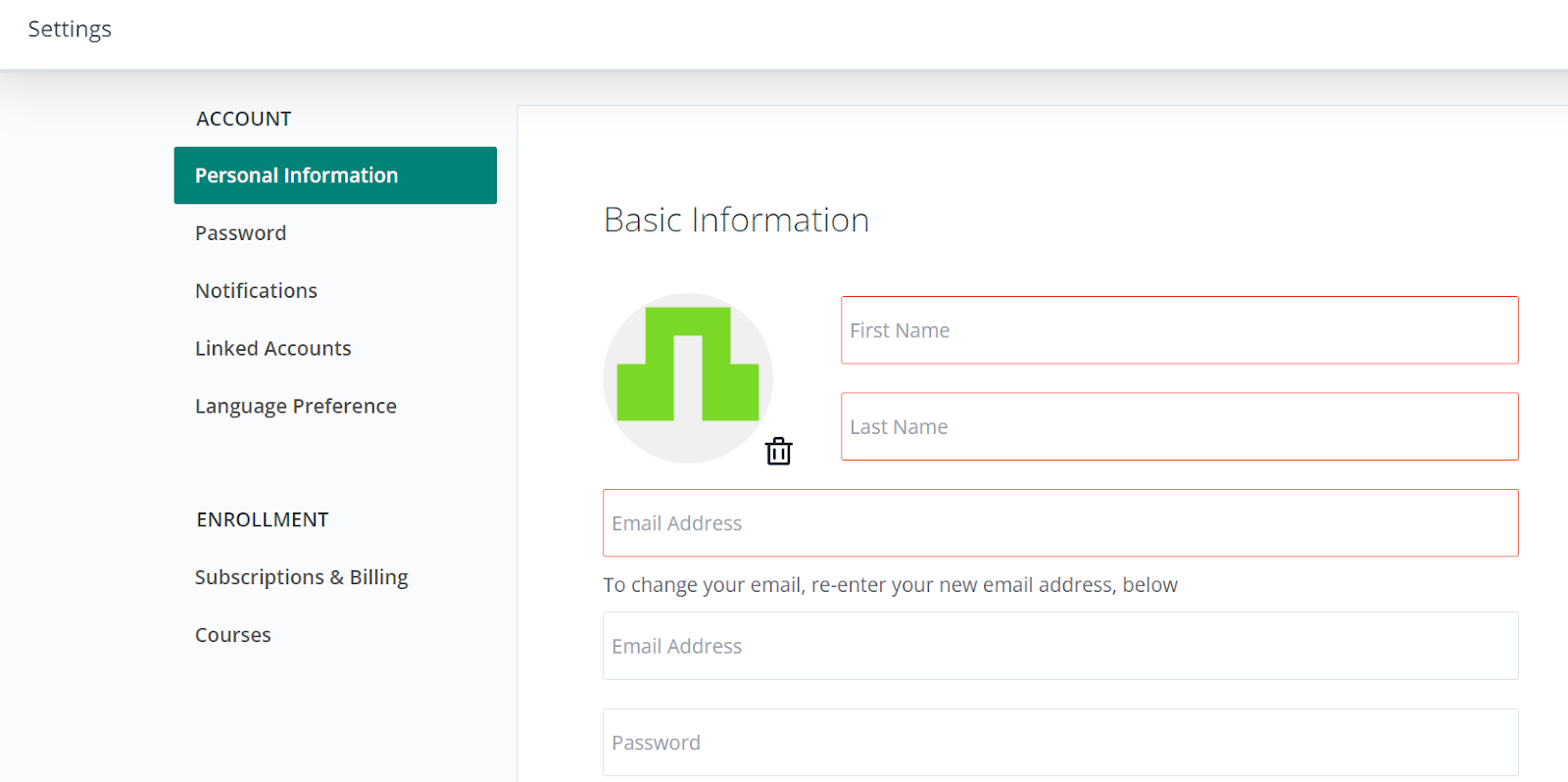Click the Settings page title
The height and width of the screenshot is (782, 1568).
point(70,29)
